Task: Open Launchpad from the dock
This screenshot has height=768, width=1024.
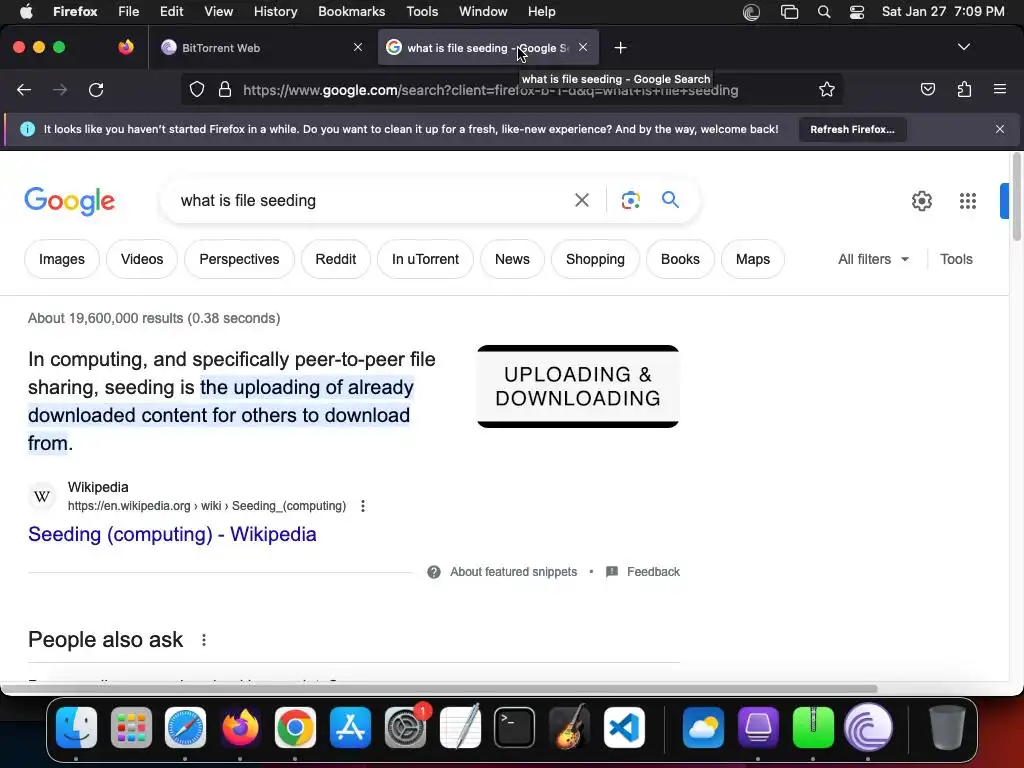Action: point(131,728)
